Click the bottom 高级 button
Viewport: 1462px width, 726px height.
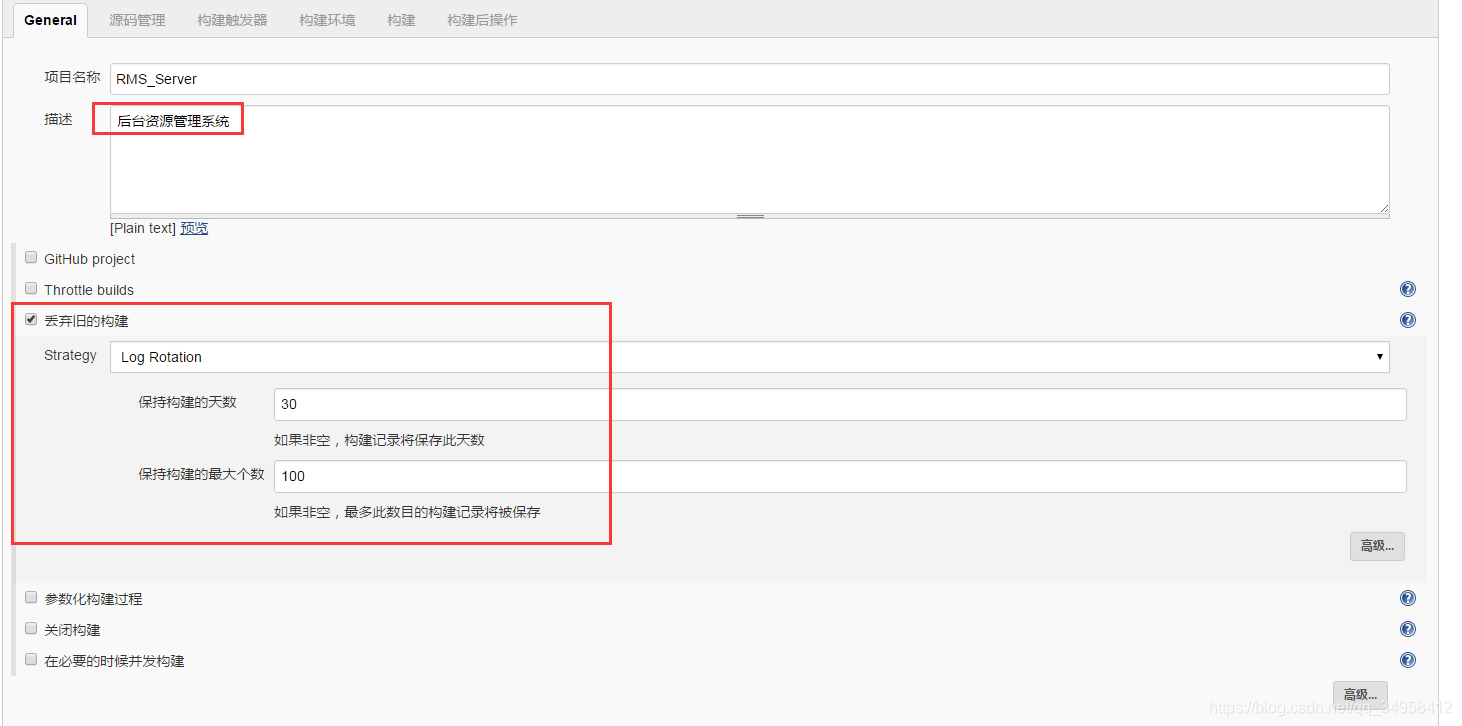[1360, 695]
